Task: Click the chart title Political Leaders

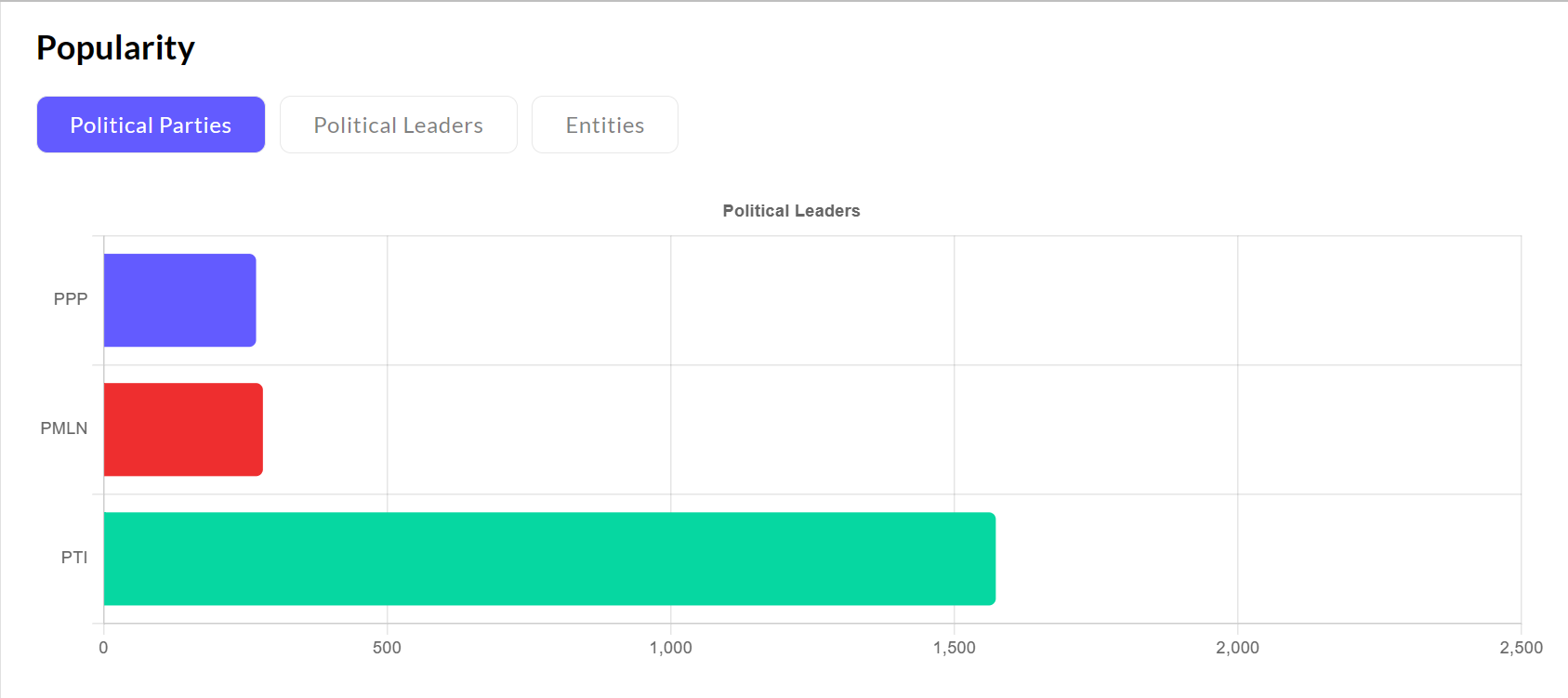Action: coord(791,211)
